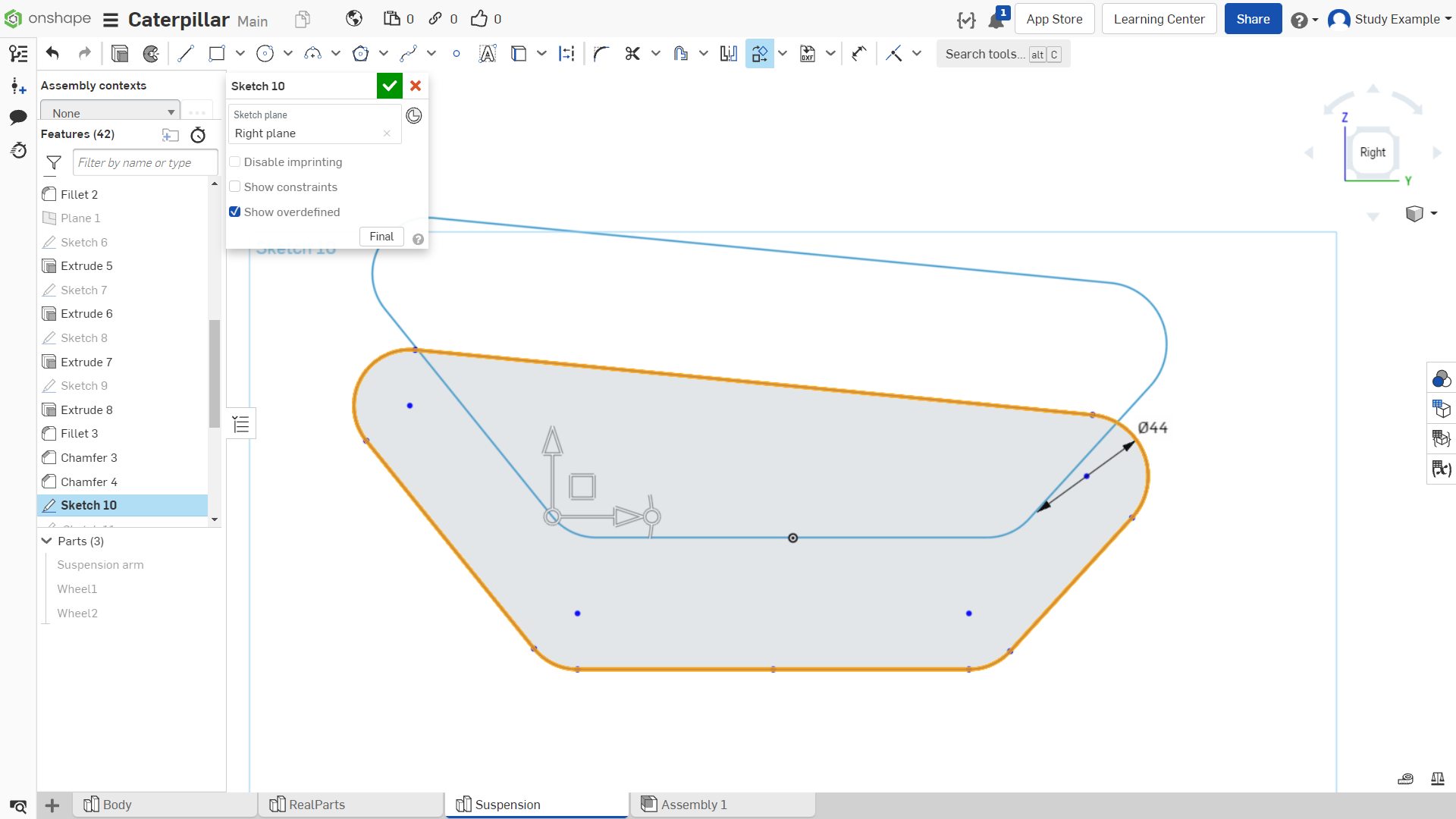Select the Line sketch tool
Screen dimensions: 1456x819
[x=186, y=54]
